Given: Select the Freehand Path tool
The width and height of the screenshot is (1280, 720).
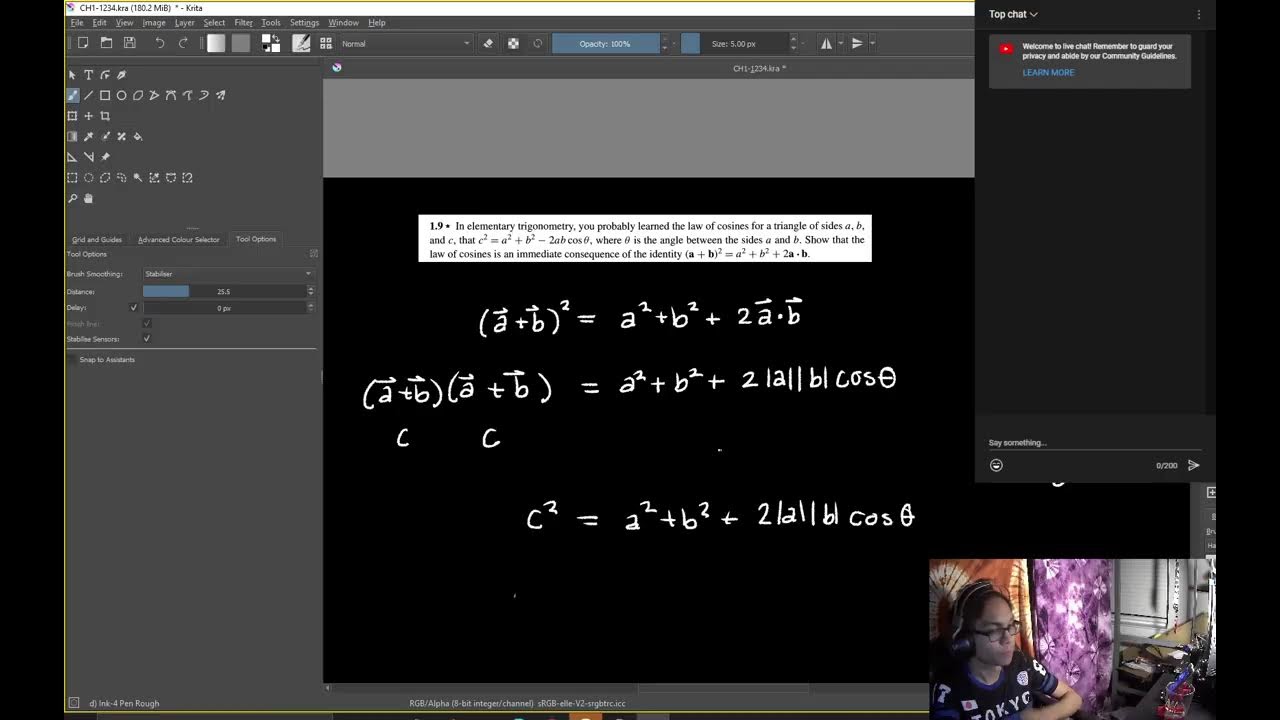Looking at the screenshot, I should point(187,96).
